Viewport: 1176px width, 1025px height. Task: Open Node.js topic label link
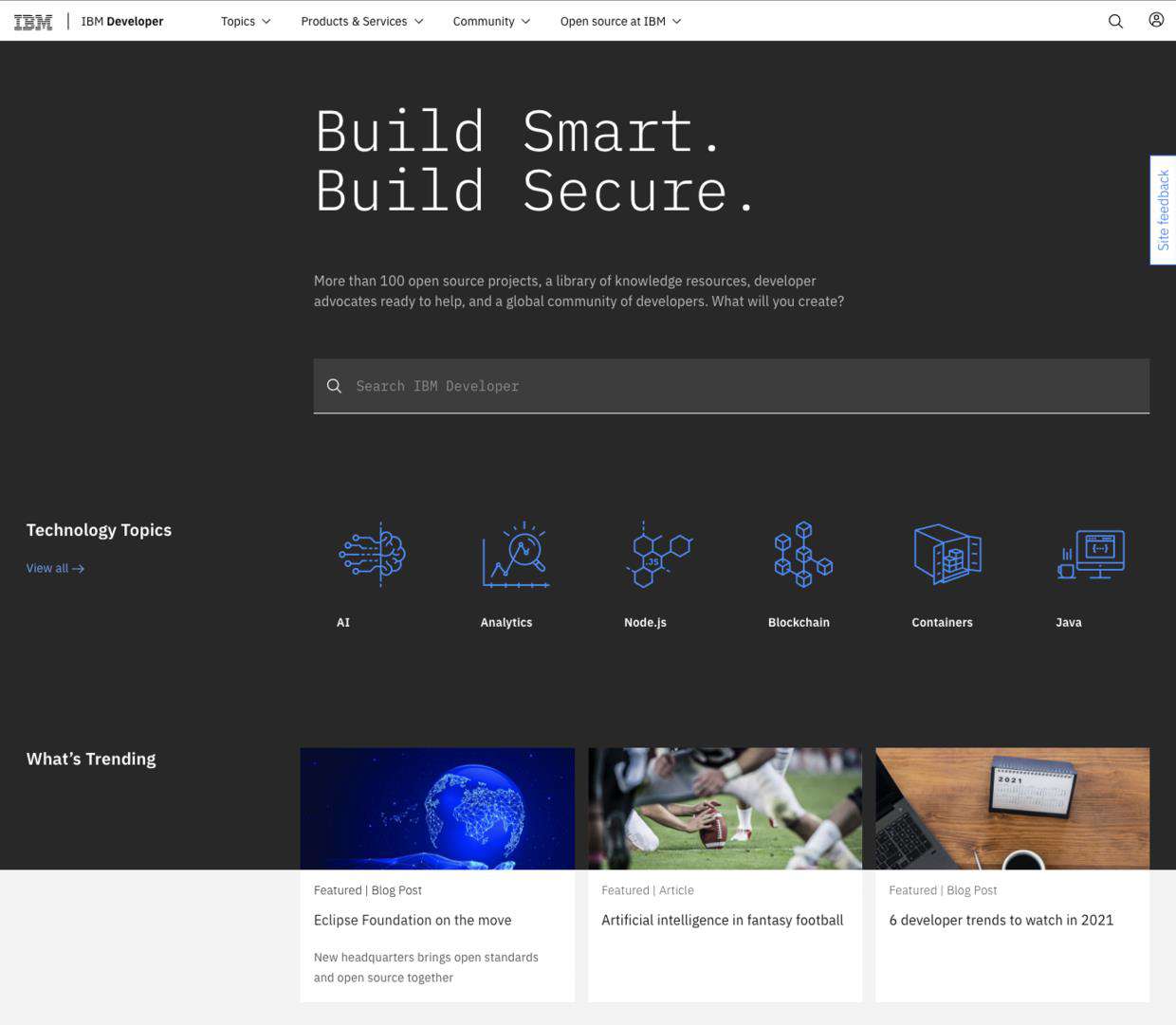tap(645, 622)
